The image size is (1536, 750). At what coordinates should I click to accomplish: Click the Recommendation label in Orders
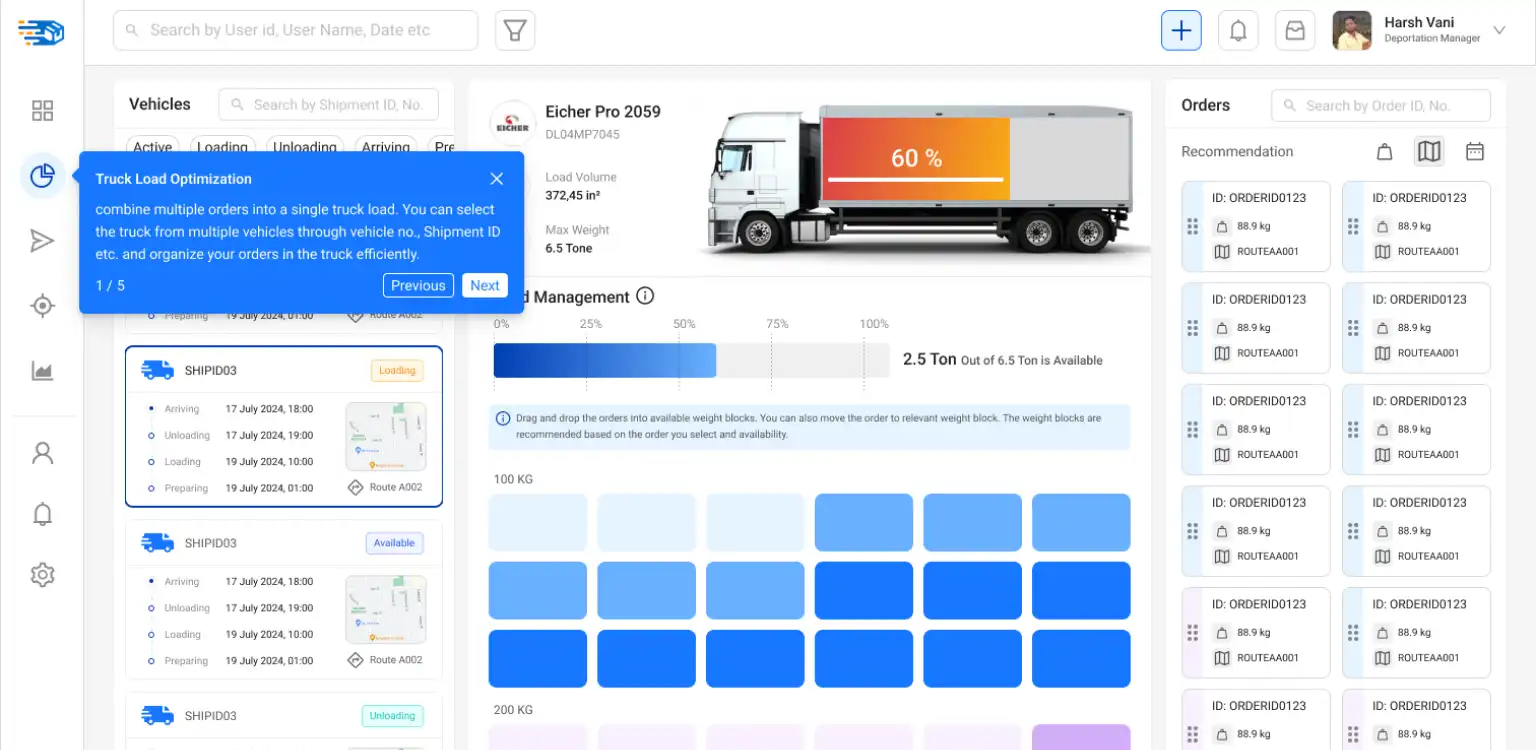click(1237, 151)
